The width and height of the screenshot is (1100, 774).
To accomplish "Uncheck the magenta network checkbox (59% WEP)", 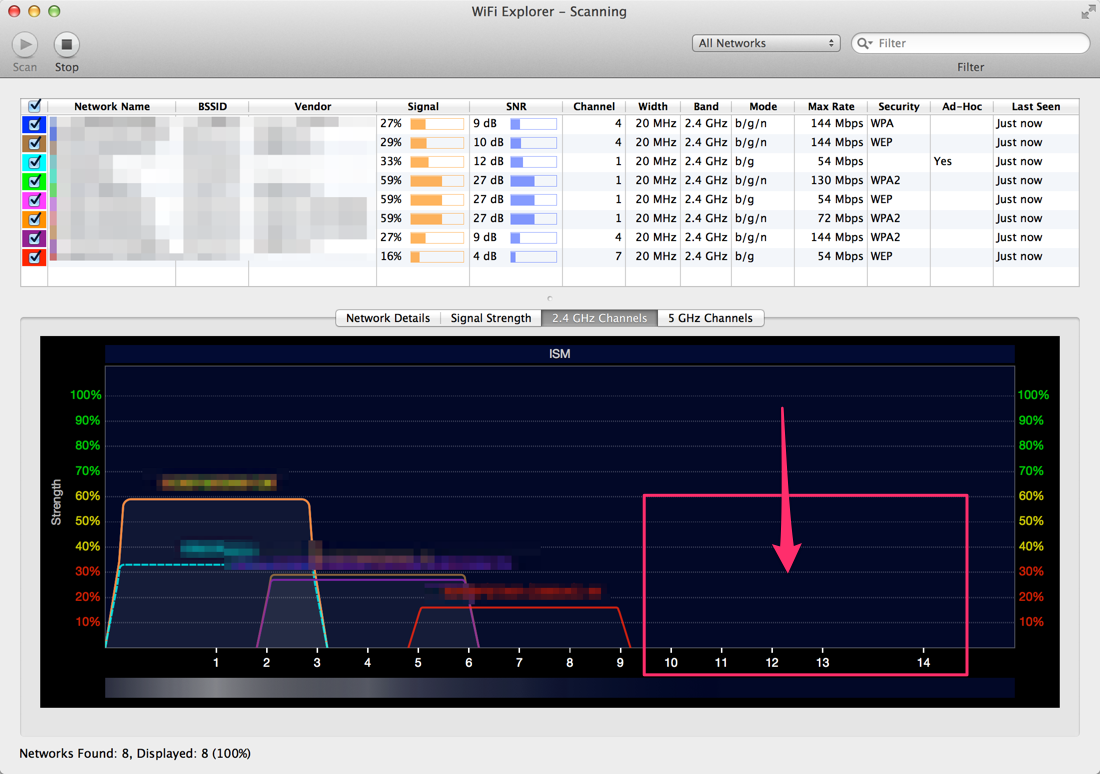I will coord(34,200).
